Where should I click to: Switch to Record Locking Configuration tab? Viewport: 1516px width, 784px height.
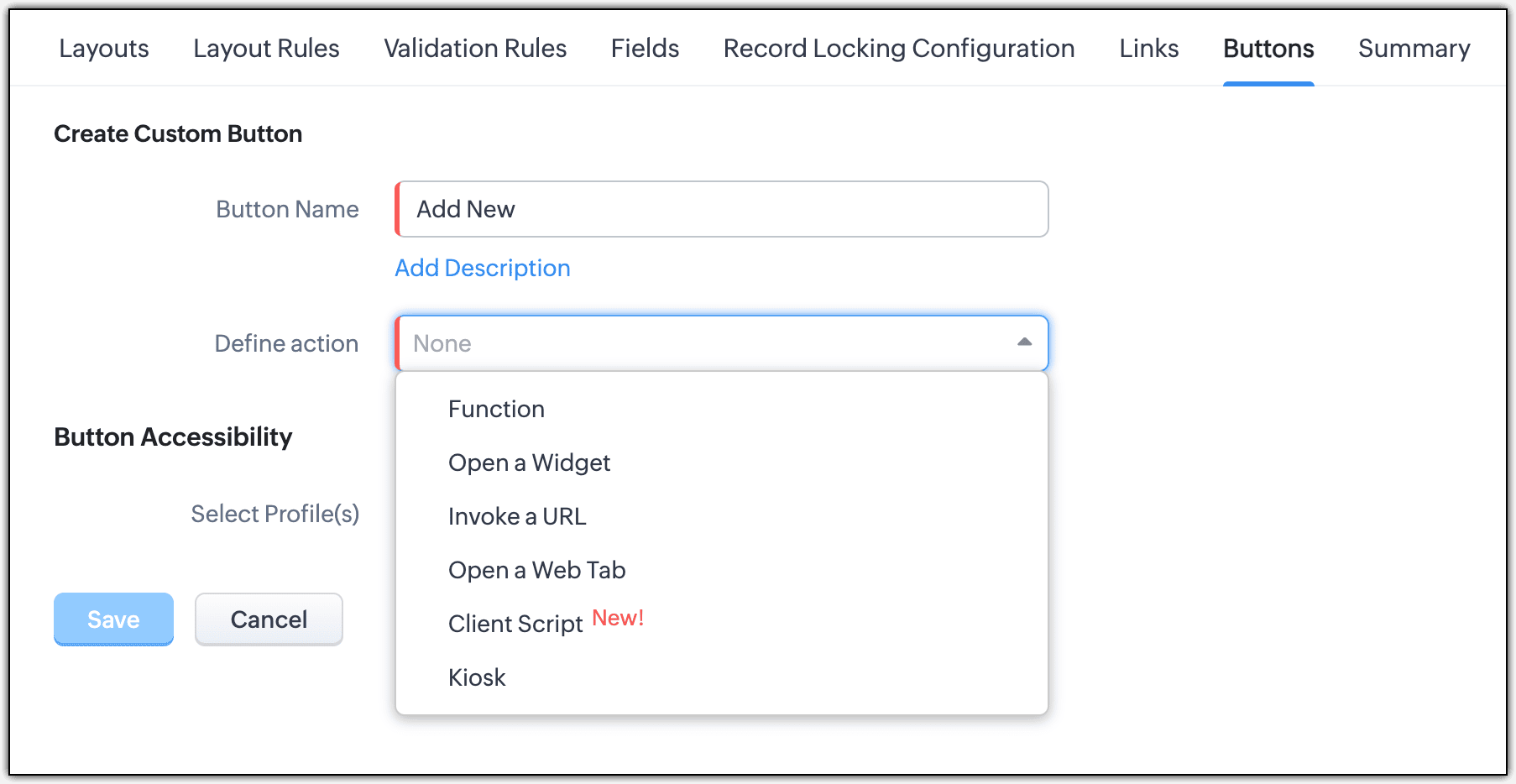pos(899,49)
